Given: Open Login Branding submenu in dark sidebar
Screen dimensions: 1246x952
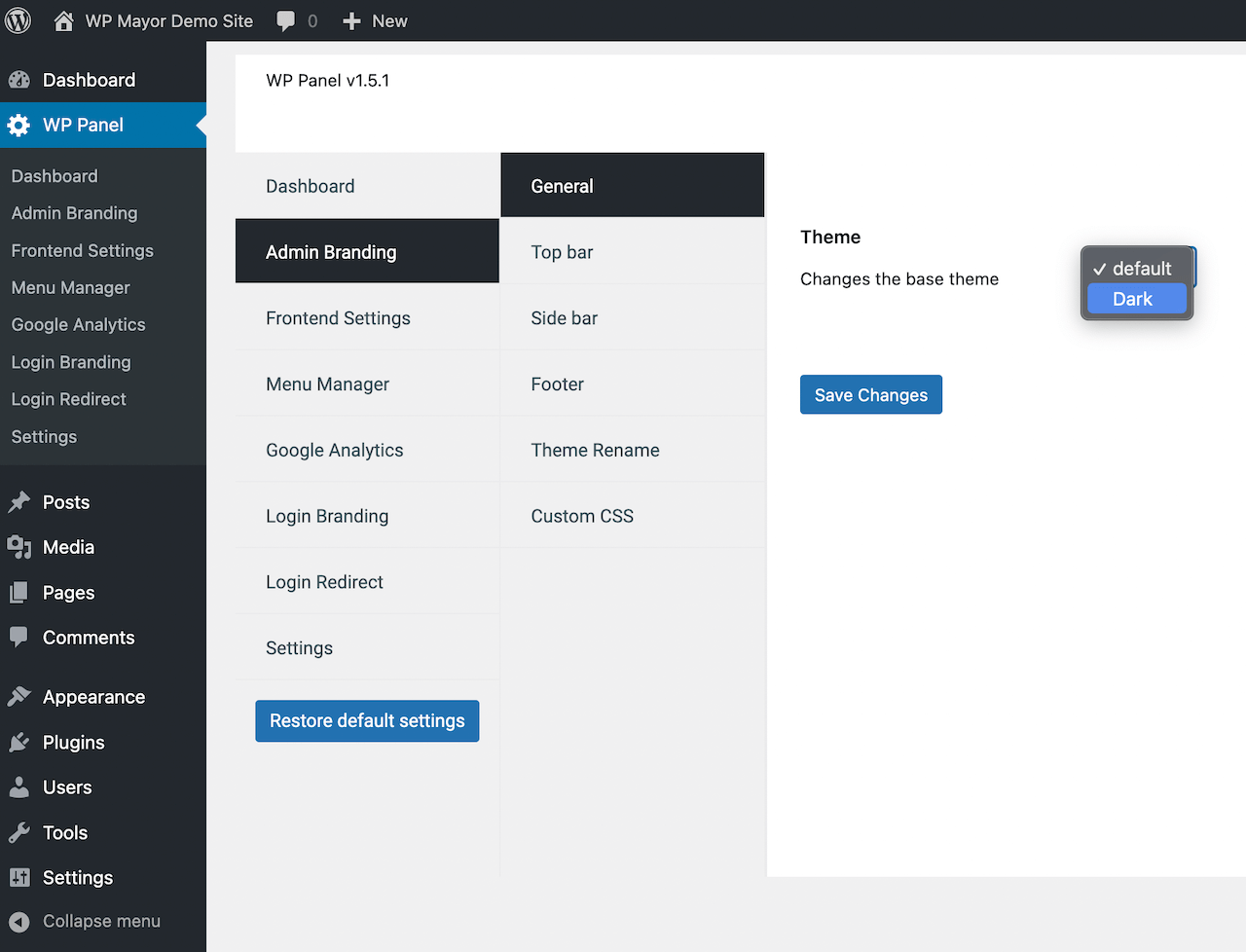Looking at the screenshot, I should [x=71, y=362].
